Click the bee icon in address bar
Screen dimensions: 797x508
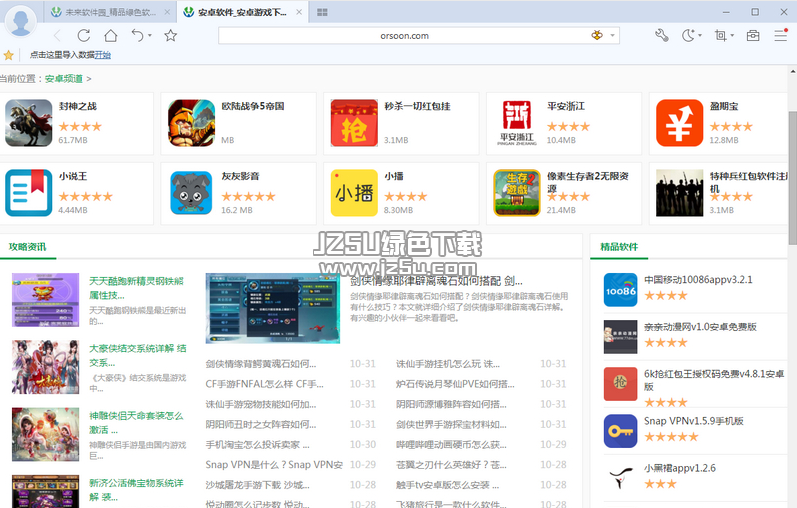click(597, 35)
